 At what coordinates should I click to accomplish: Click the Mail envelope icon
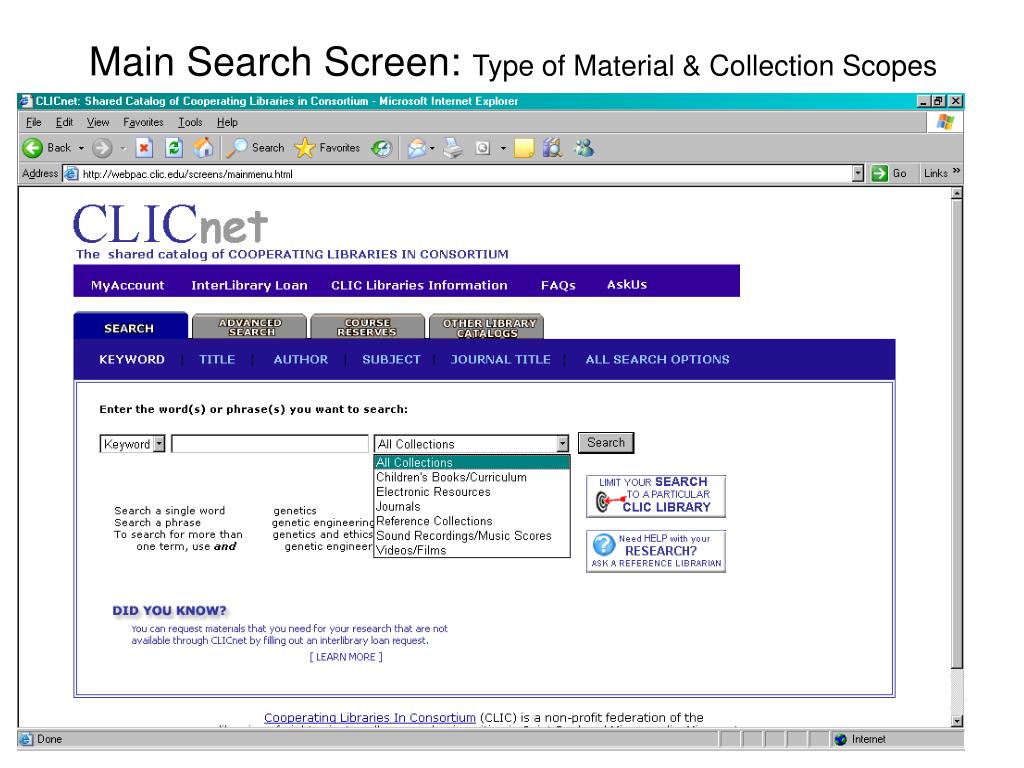point(417,148)
